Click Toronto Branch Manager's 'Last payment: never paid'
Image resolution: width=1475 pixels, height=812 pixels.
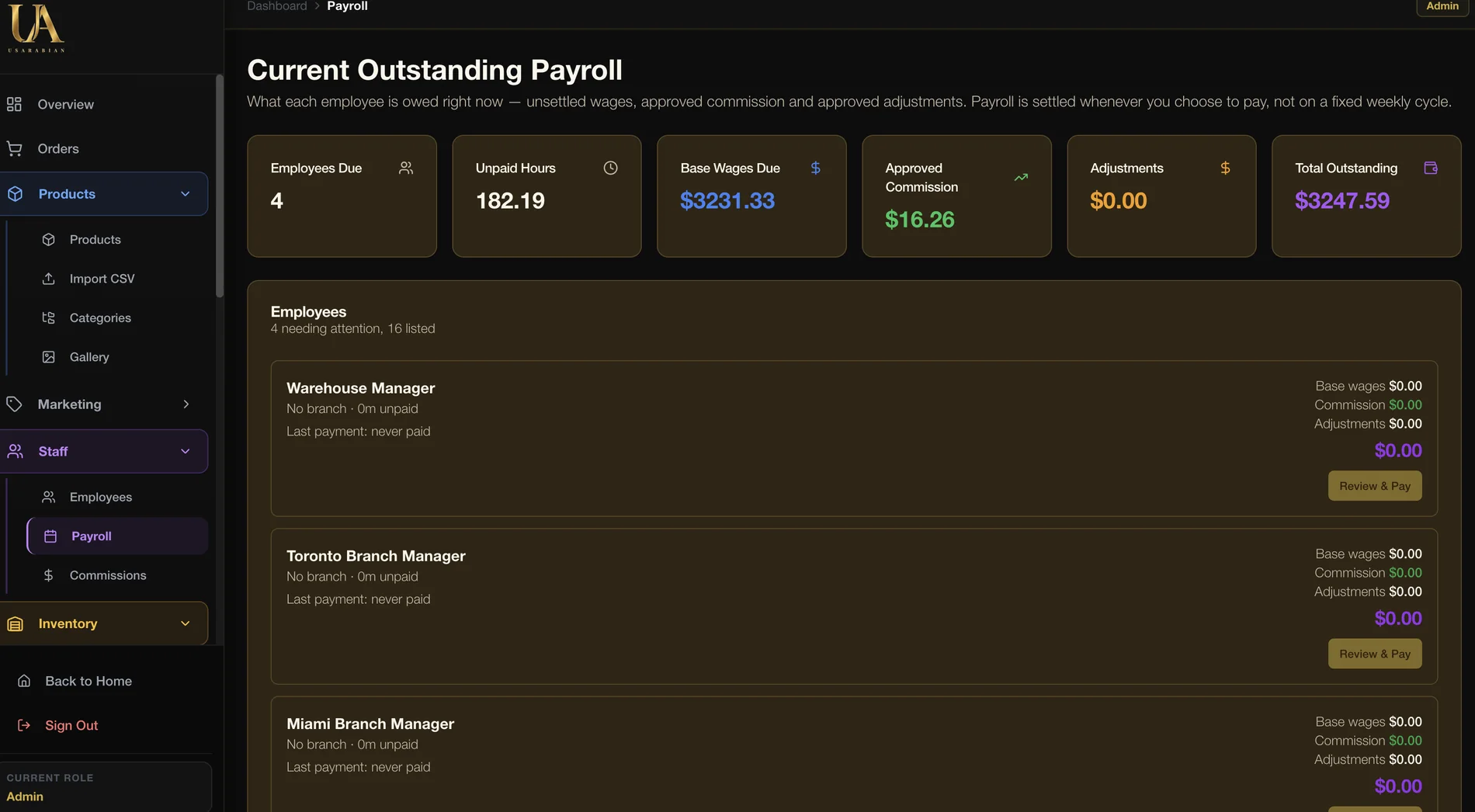click(358, 599)
